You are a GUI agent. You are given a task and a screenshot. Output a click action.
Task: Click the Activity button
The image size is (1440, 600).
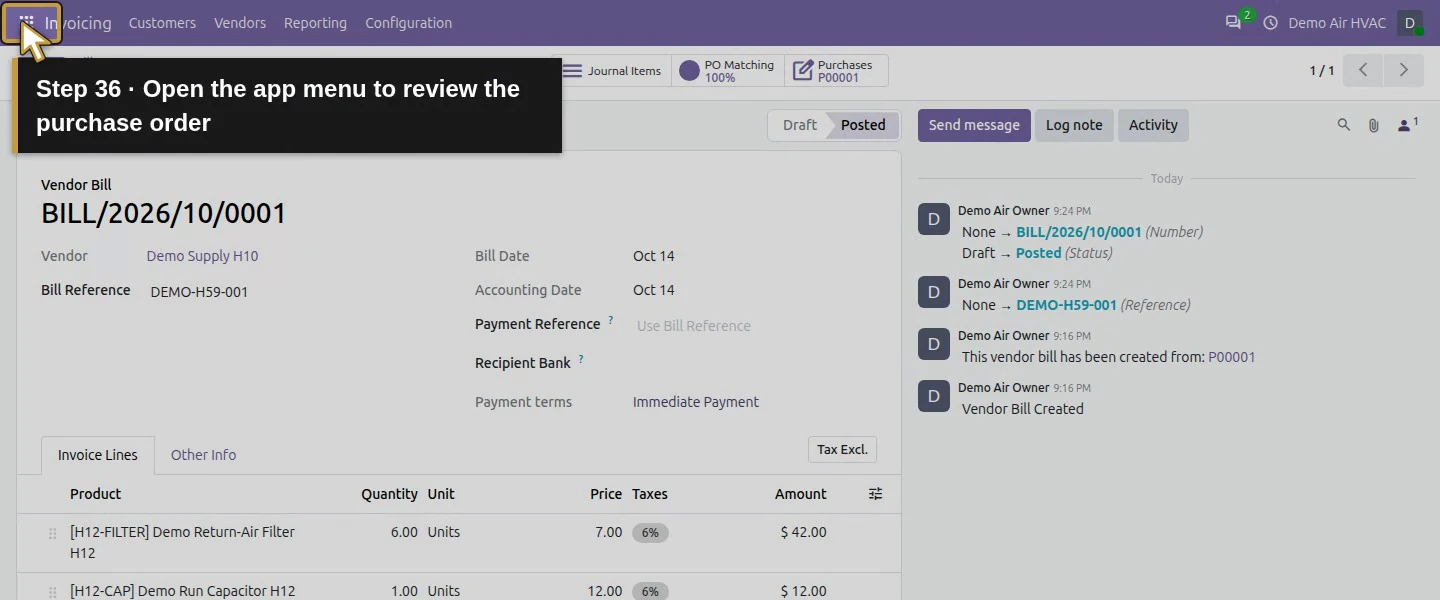coord(1153,125)
